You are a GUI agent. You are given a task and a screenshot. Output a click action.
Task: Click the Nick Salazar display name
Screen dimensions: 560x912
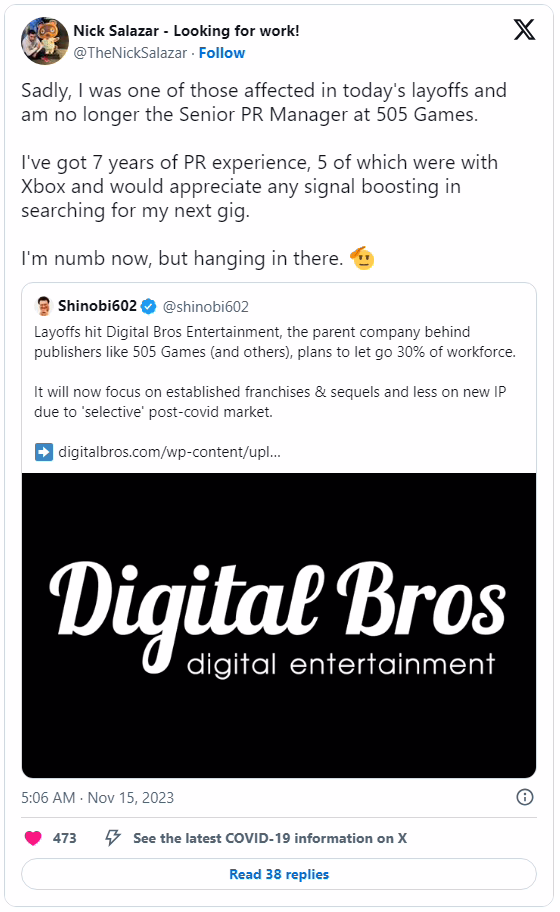(x=186, y=31)
